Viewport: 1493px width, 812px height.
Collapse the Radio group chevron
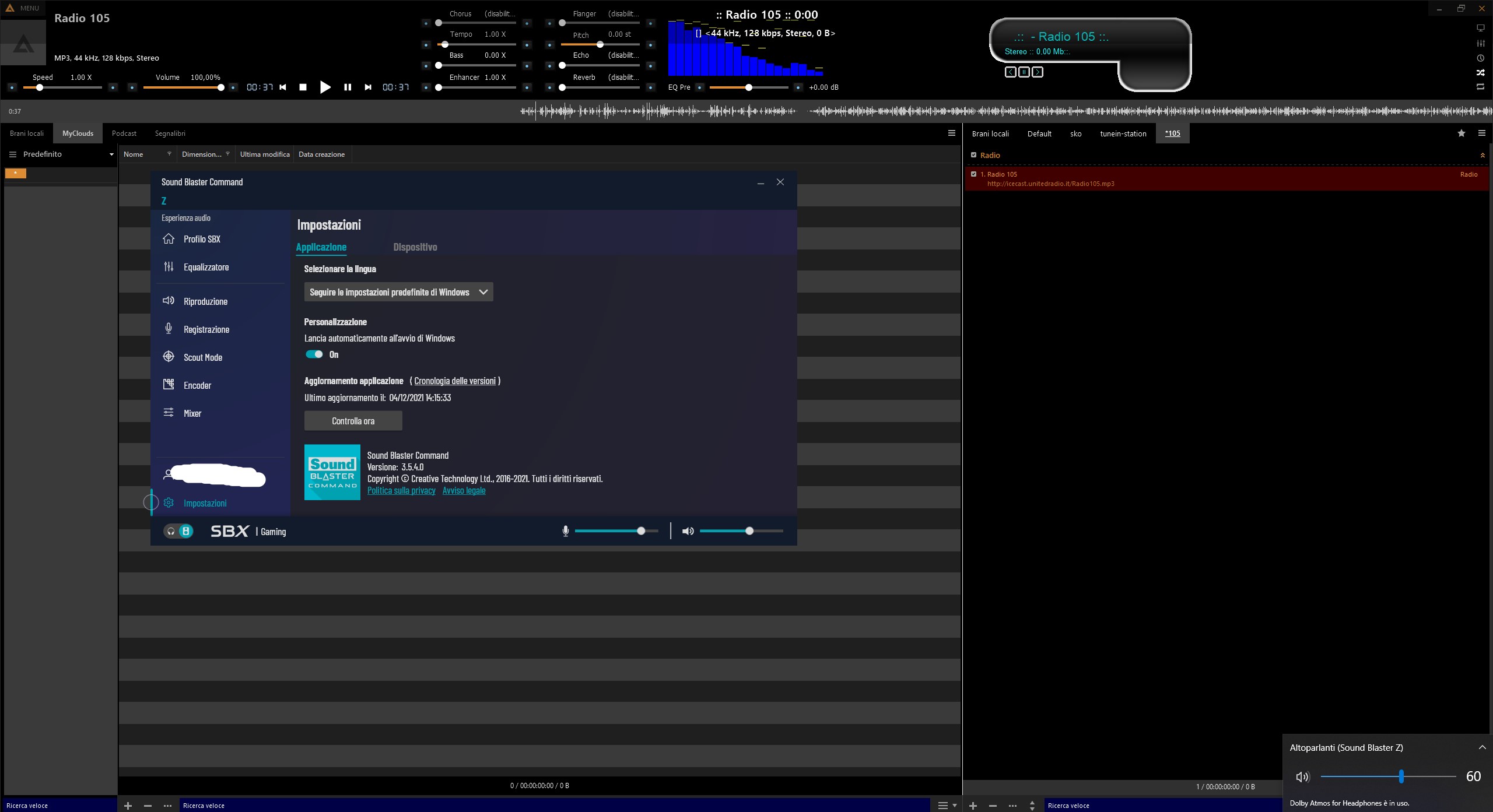[x=1483, y=155]
